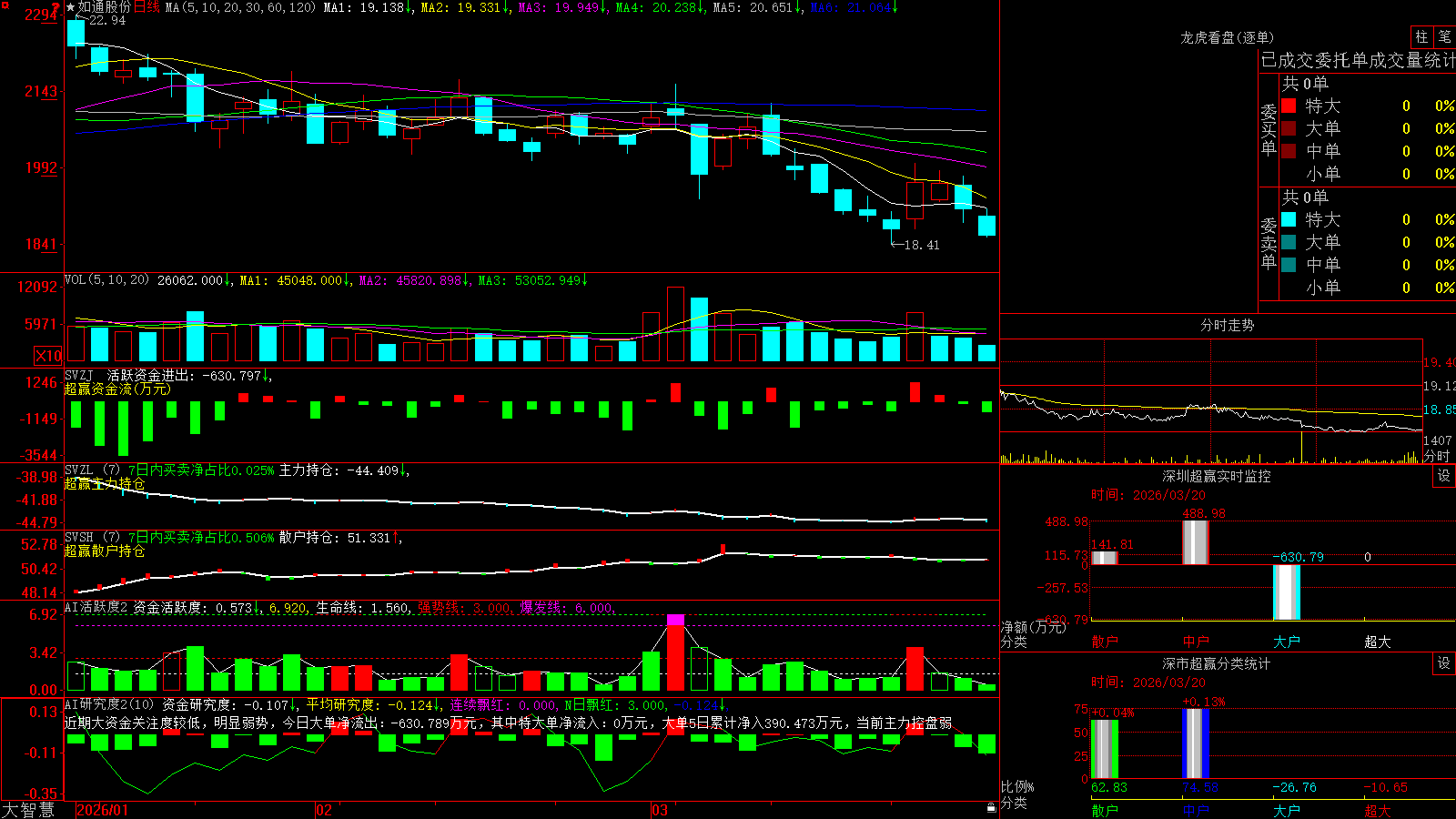Click the 超赢资金流(万元) label
This screenshot has height=819, width=1456.
pos(117,389)
